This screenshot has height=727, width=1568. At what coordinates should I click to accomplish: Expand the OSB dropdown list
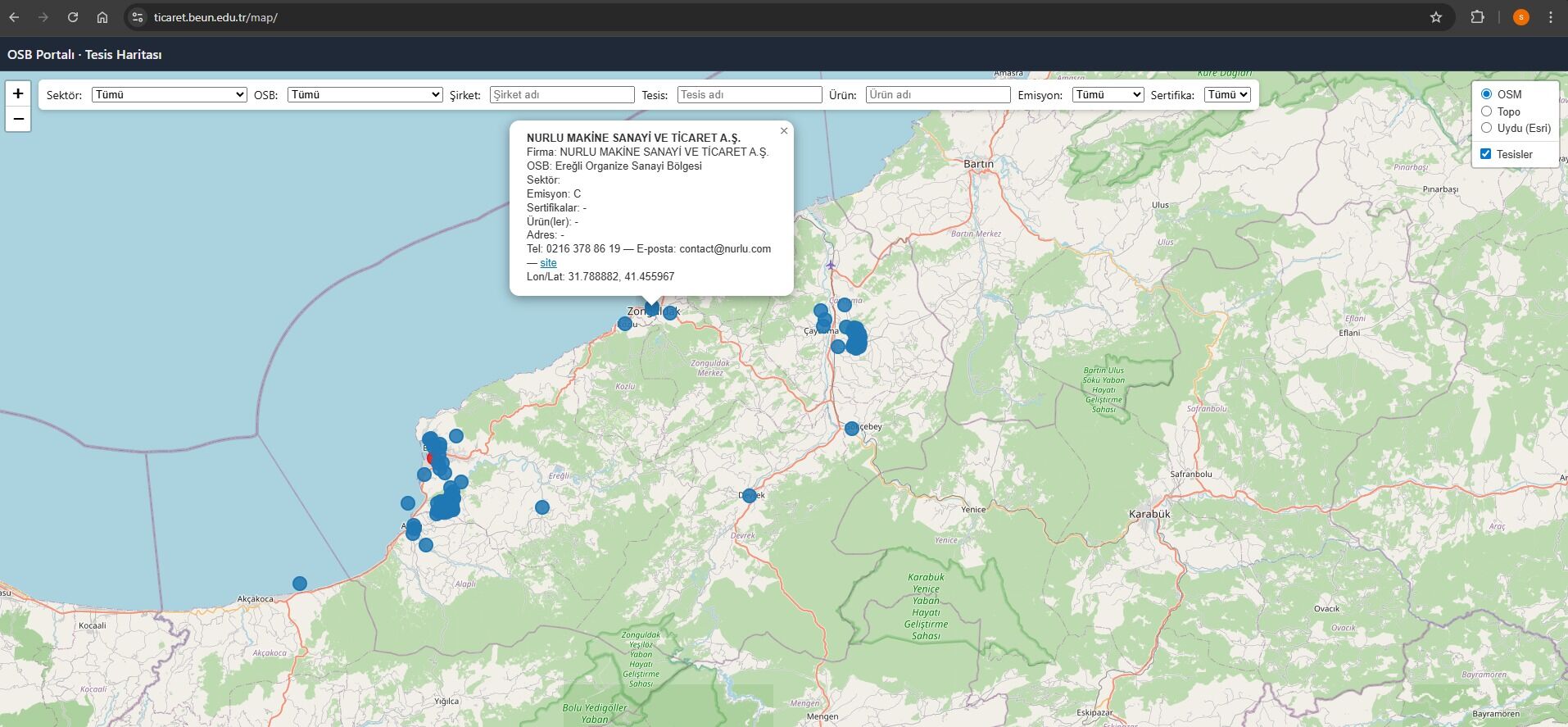365,95
